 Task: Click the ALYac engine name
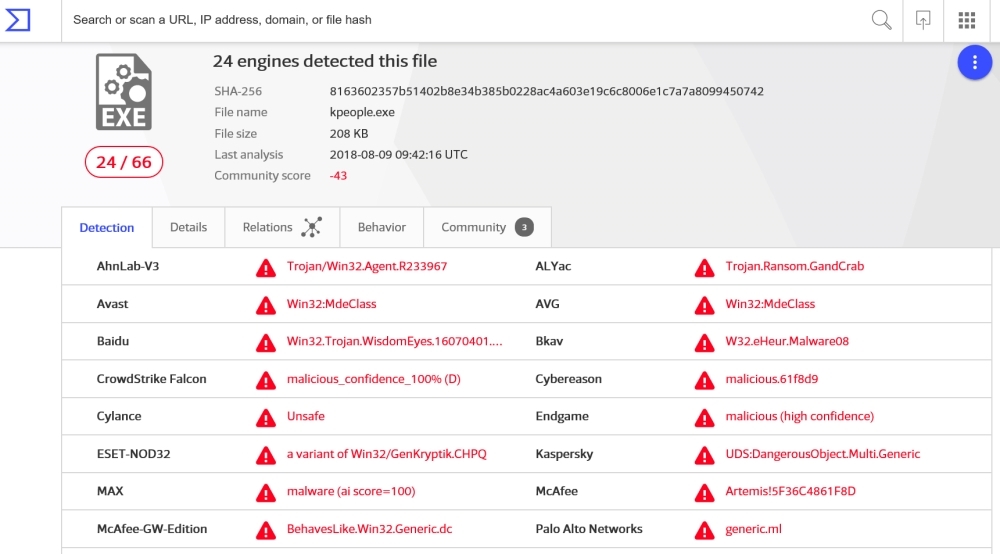coord(553,266)
